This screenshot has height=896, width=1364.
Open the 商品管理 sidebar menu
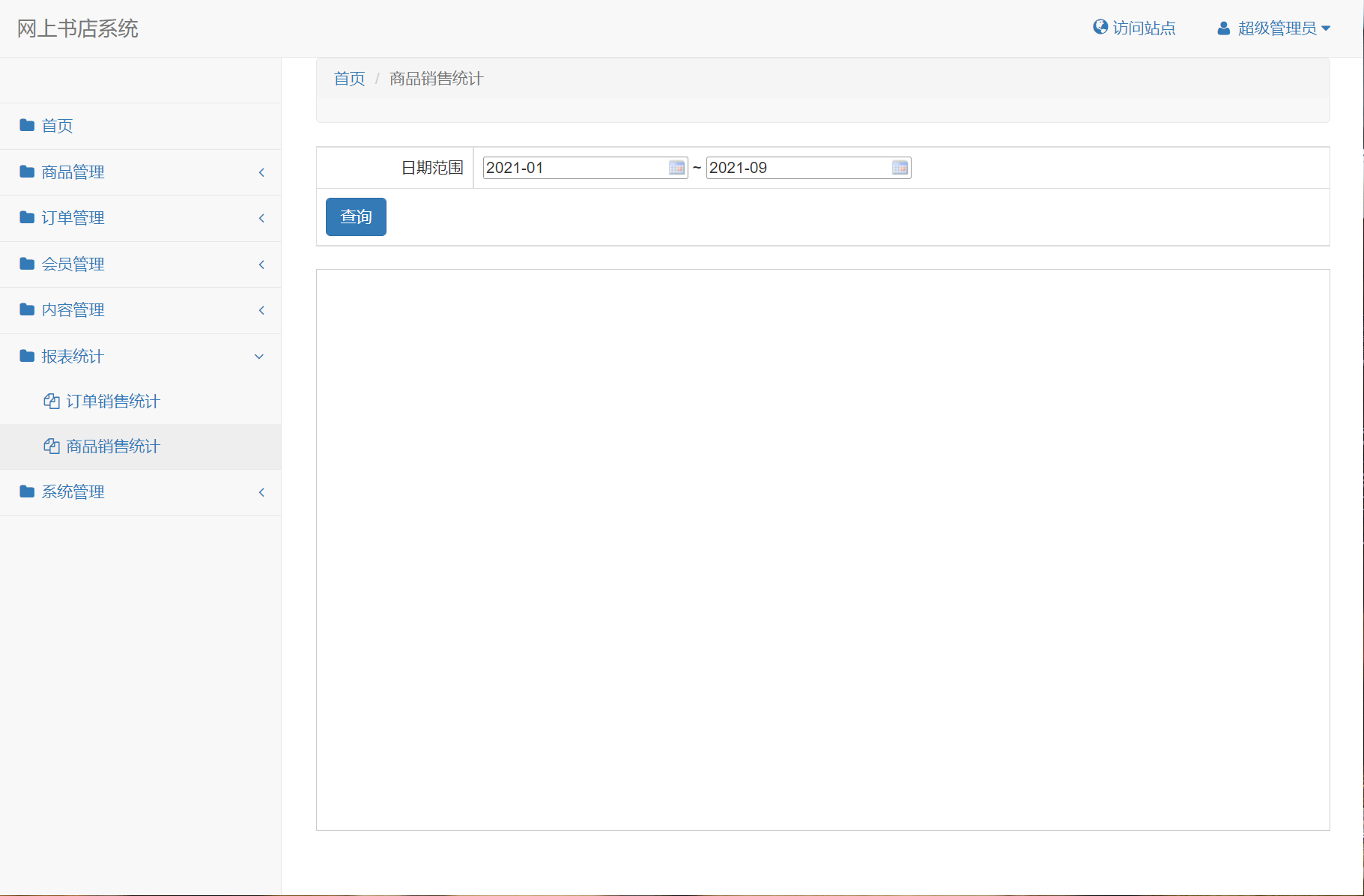pyautogui.click(x=141, y=172)
